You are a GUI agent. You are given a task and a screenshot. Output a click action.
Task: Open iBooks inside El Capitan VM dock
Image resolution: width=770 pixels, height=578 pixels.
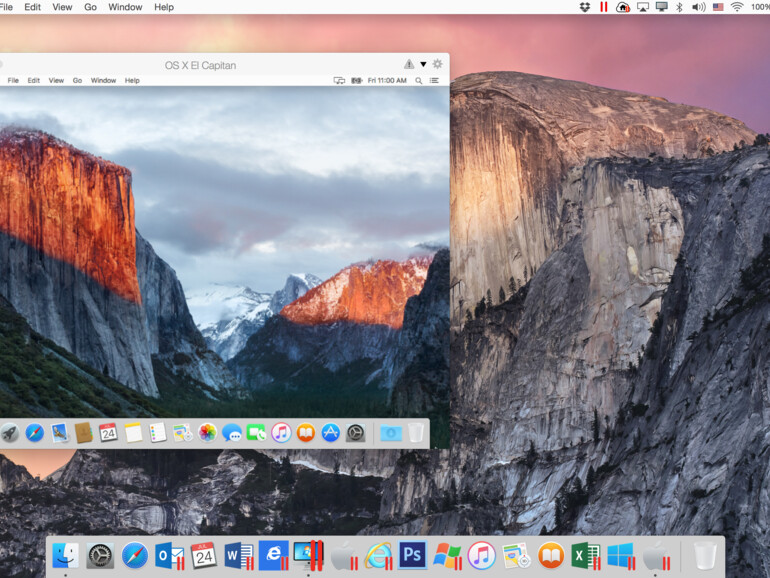coord(305,433)
